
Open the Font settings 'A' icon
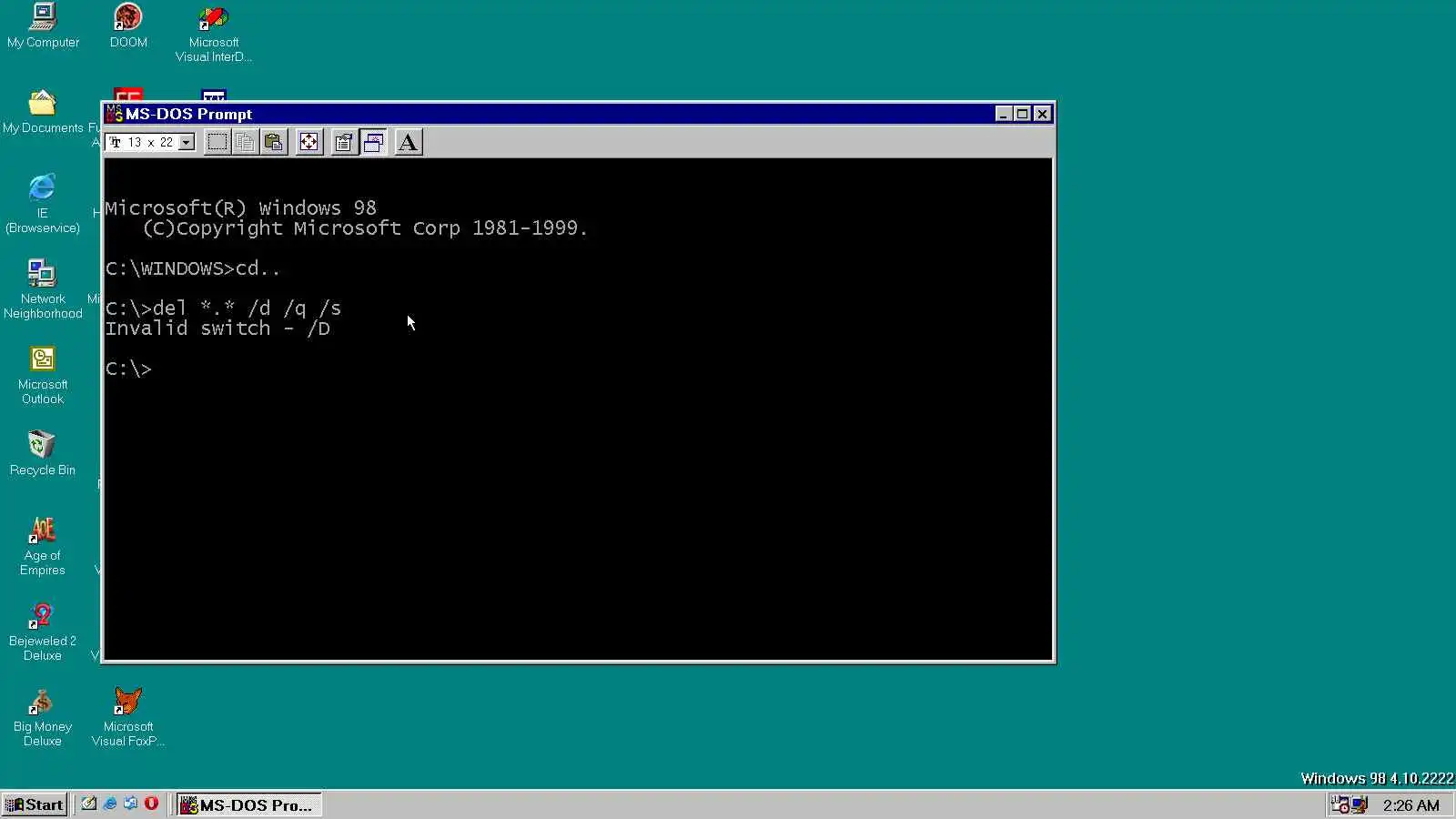tap(409, 142)
